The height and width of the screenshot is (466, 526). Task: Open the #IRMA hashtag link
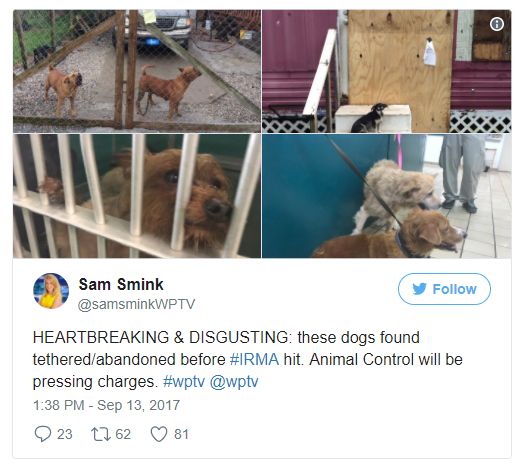(x=254, y=359)
